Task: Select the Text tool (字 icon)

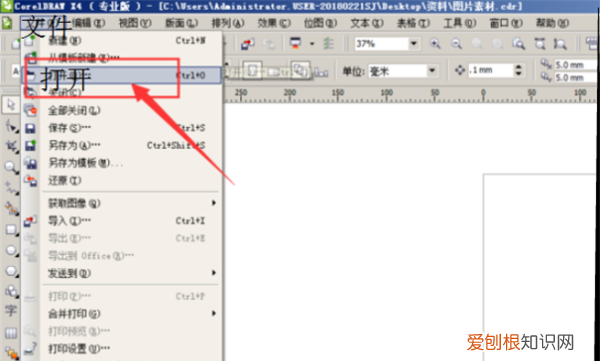Action: pyautogui.click(x=11, y=311)
